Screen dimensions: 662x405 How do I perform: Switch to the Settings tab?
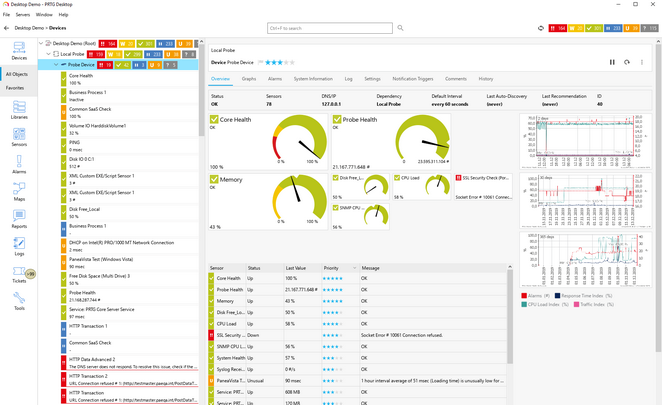point(372,79)
